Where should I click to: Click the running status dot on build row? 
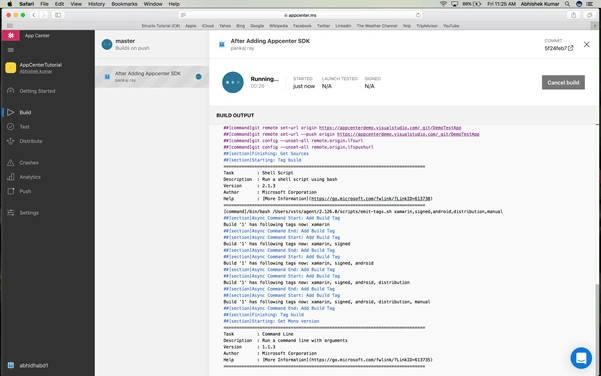tap(199, 77)
